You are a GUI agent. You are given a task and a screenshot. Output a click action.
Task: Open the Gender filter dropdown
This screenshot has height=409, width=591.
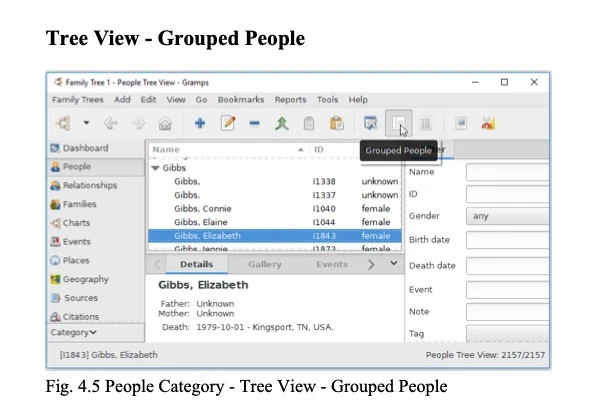[507, 216]
